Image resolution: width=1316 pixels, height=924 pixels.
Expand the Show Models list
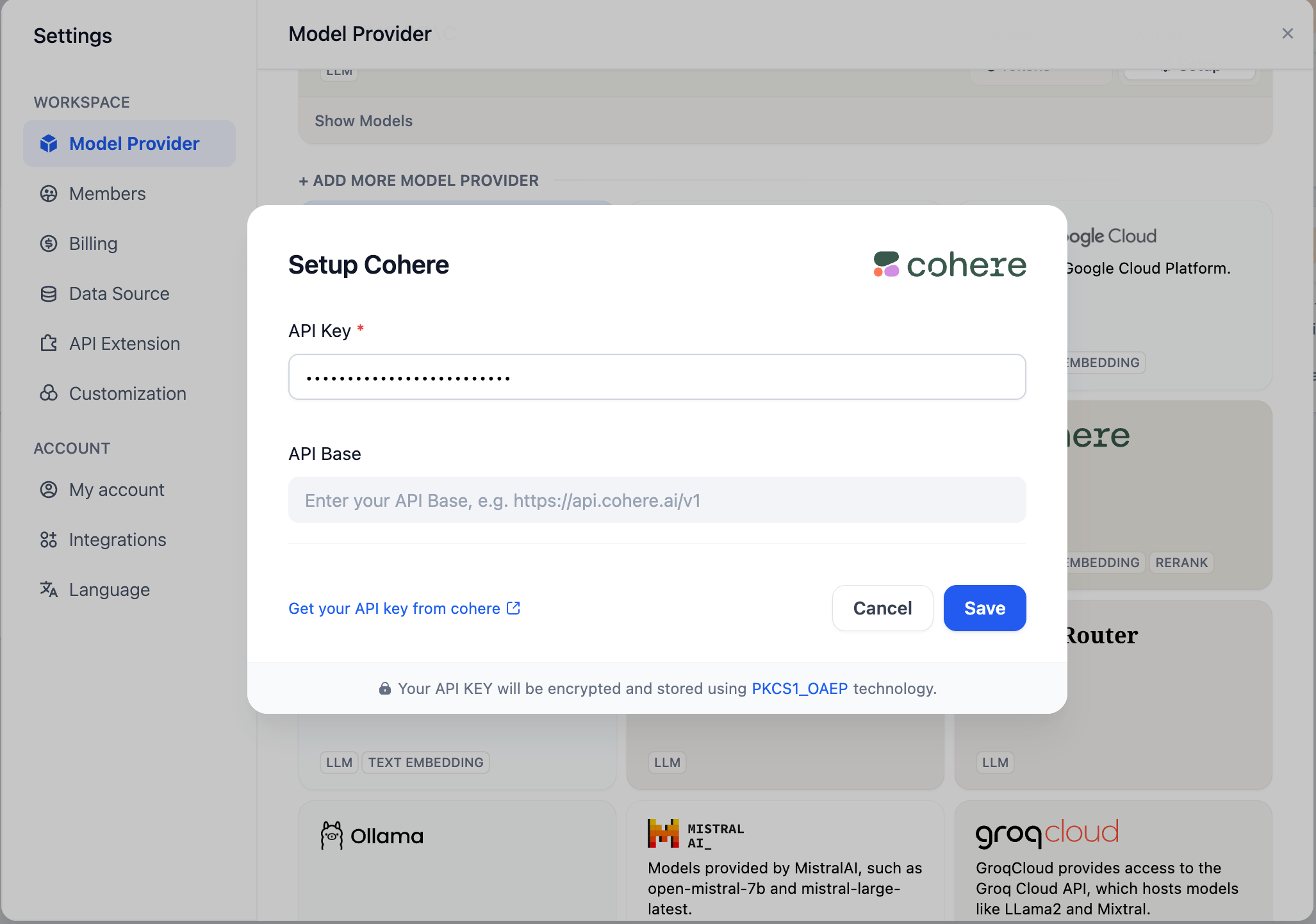point(363,121)
